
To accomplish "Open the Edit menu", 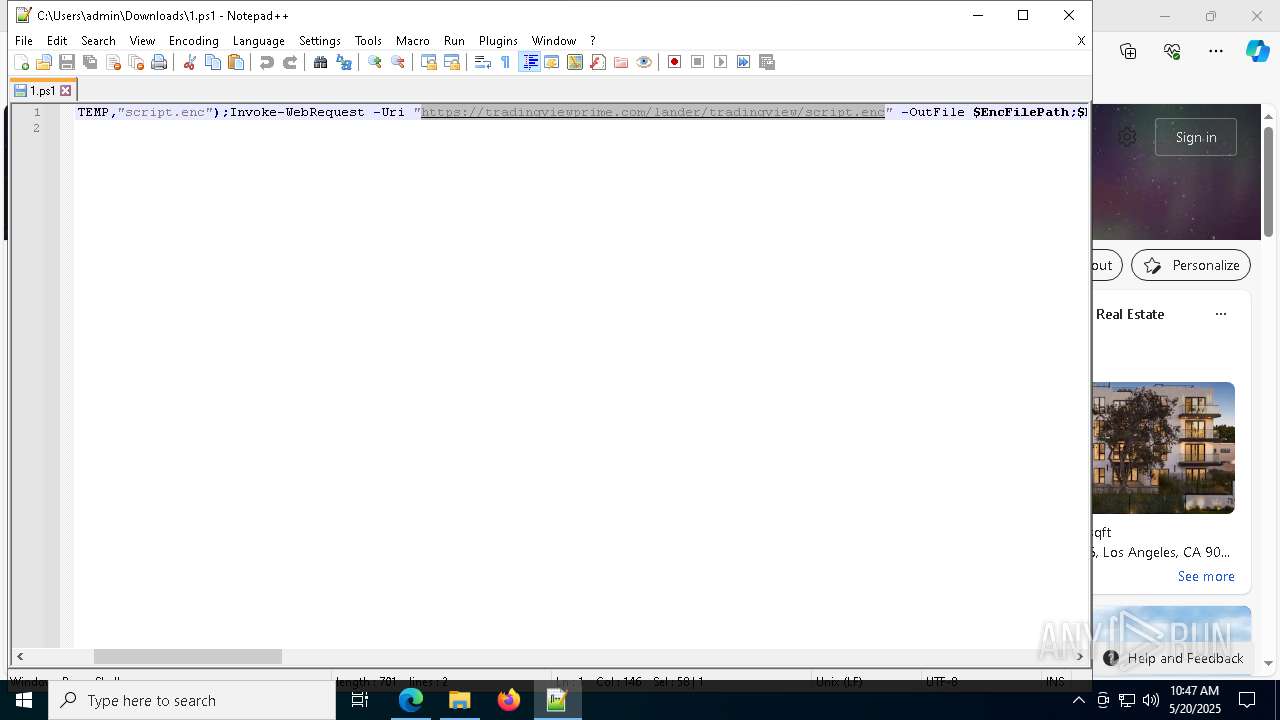I will tap(57, 41).
